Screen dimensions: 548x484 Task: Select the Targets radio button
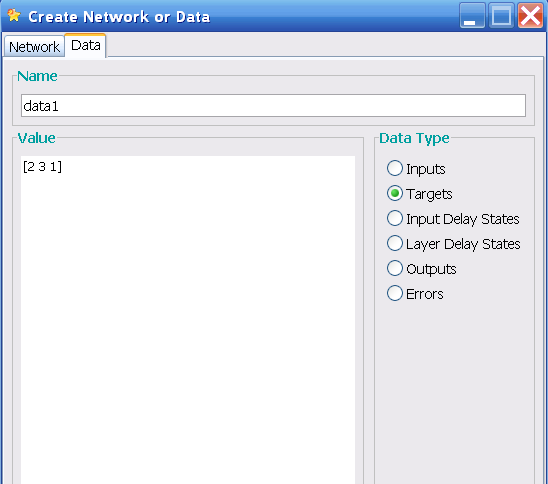[419, 194]
